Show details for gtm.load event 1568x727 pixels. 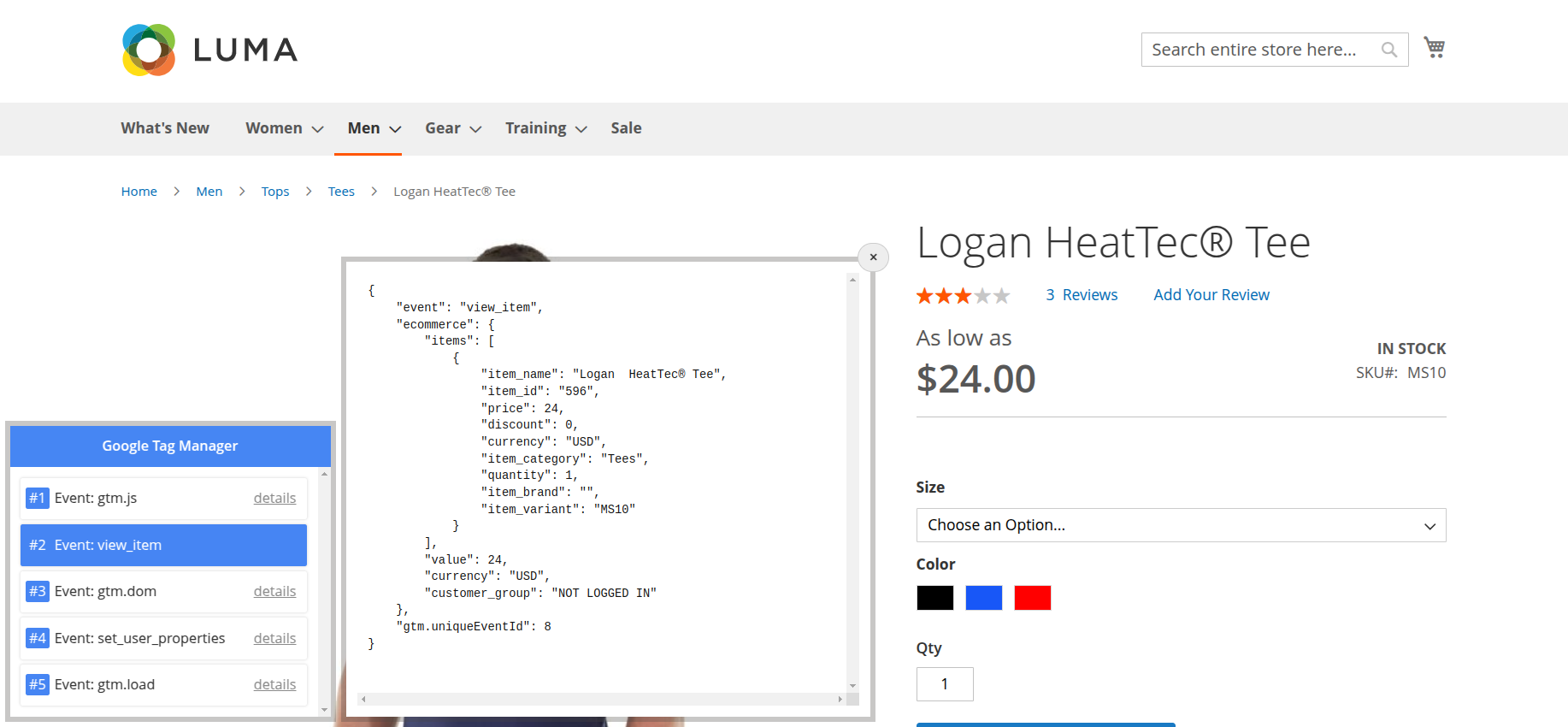click(x=274, y=685)
